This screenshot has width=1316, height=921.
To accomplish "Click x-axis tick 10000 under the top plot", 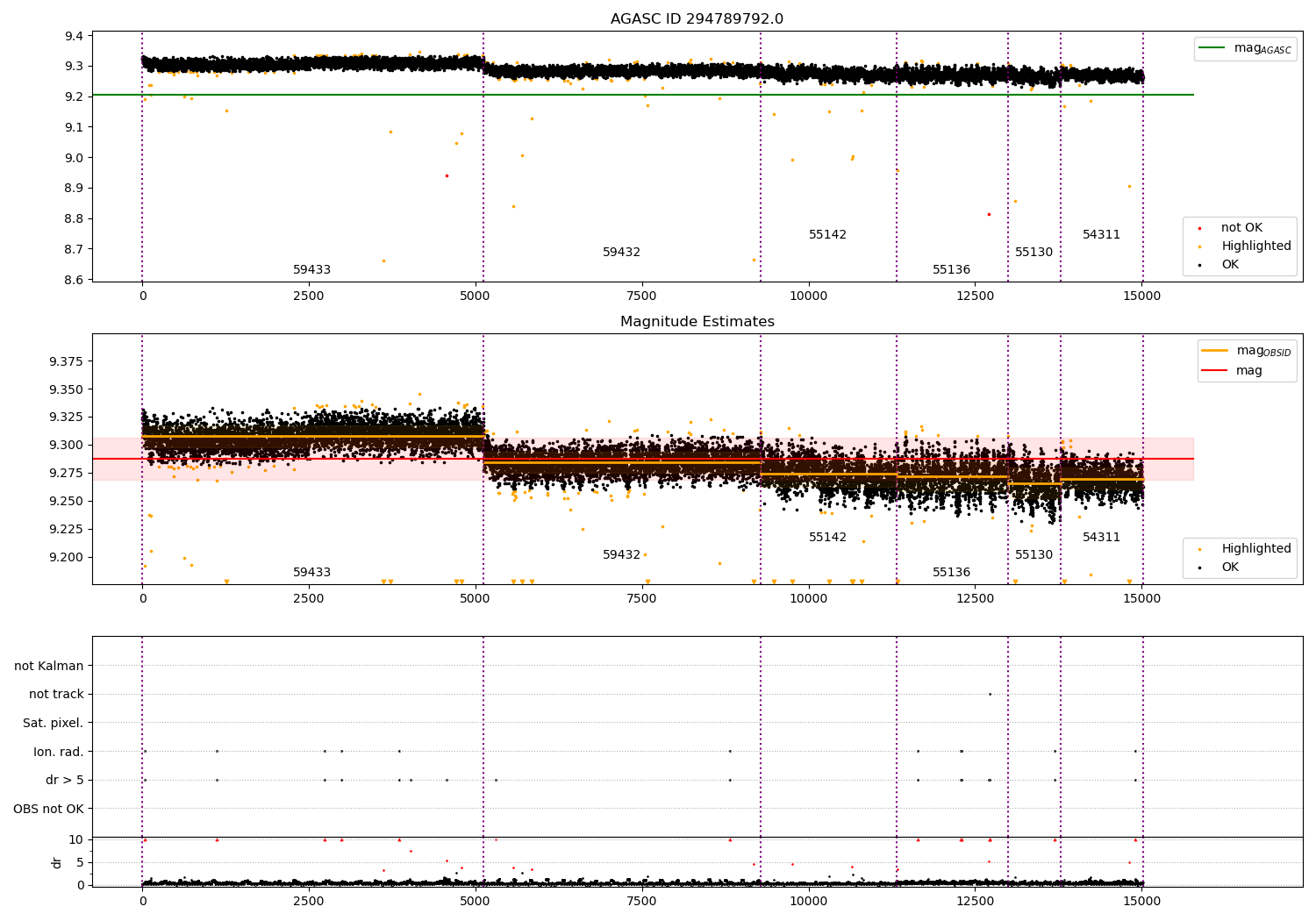I will coord(808,296).
